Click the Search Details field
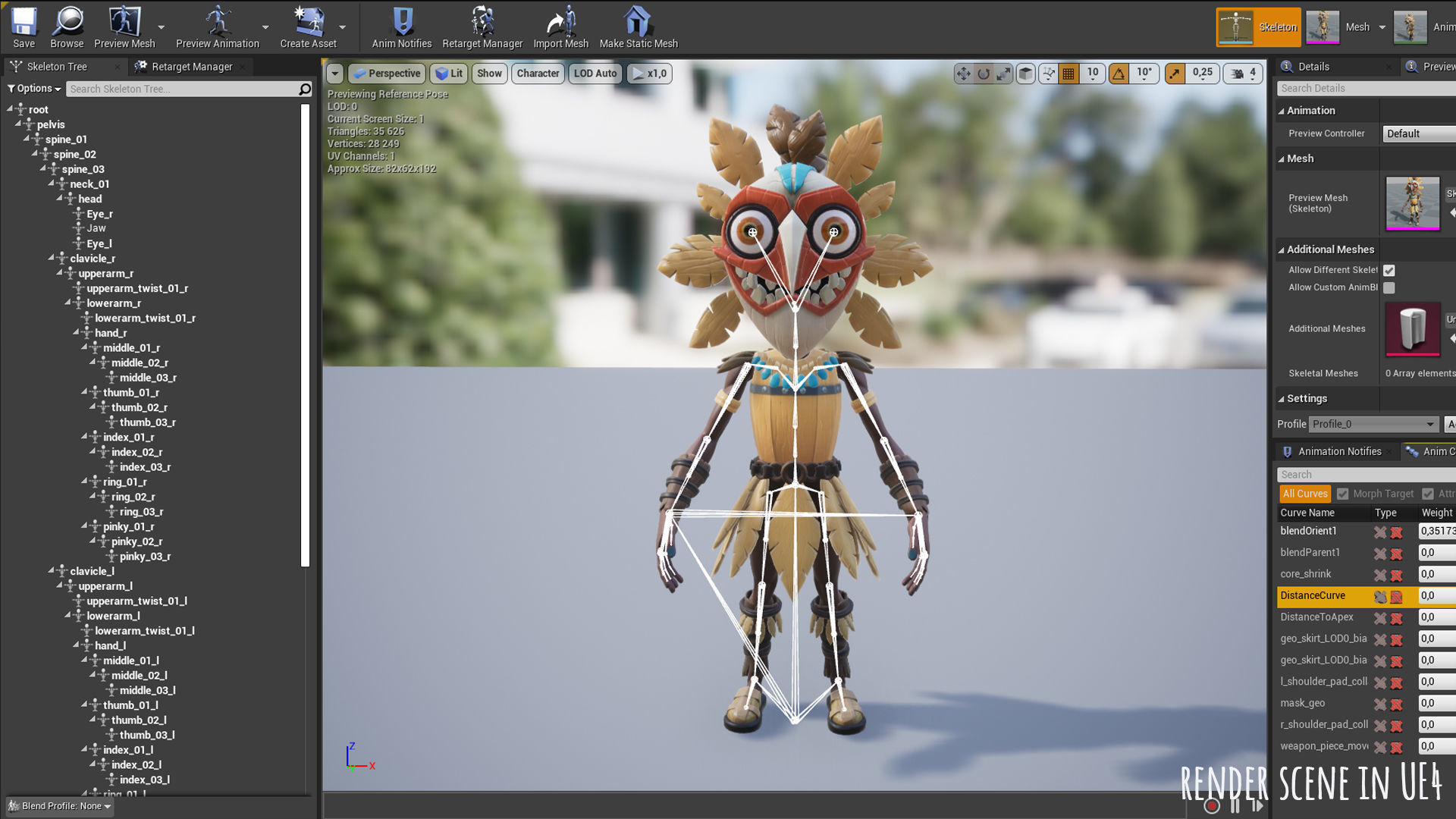Viewport: 1456px width, 819px height. (x=1367, y=89)
